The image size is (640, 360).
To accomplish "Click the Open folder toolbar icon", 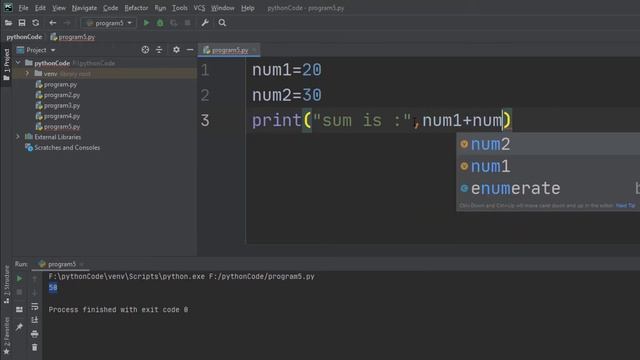I will pos(8,23).
